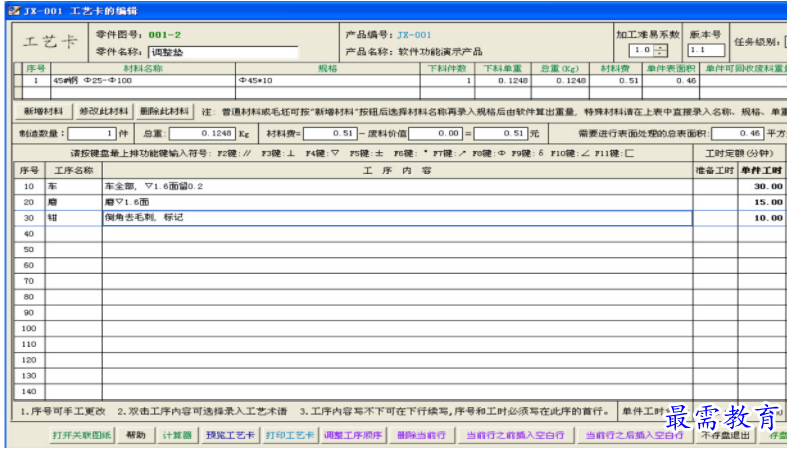
Task: Select row selector of material row 1
Action: coord(18,80)
